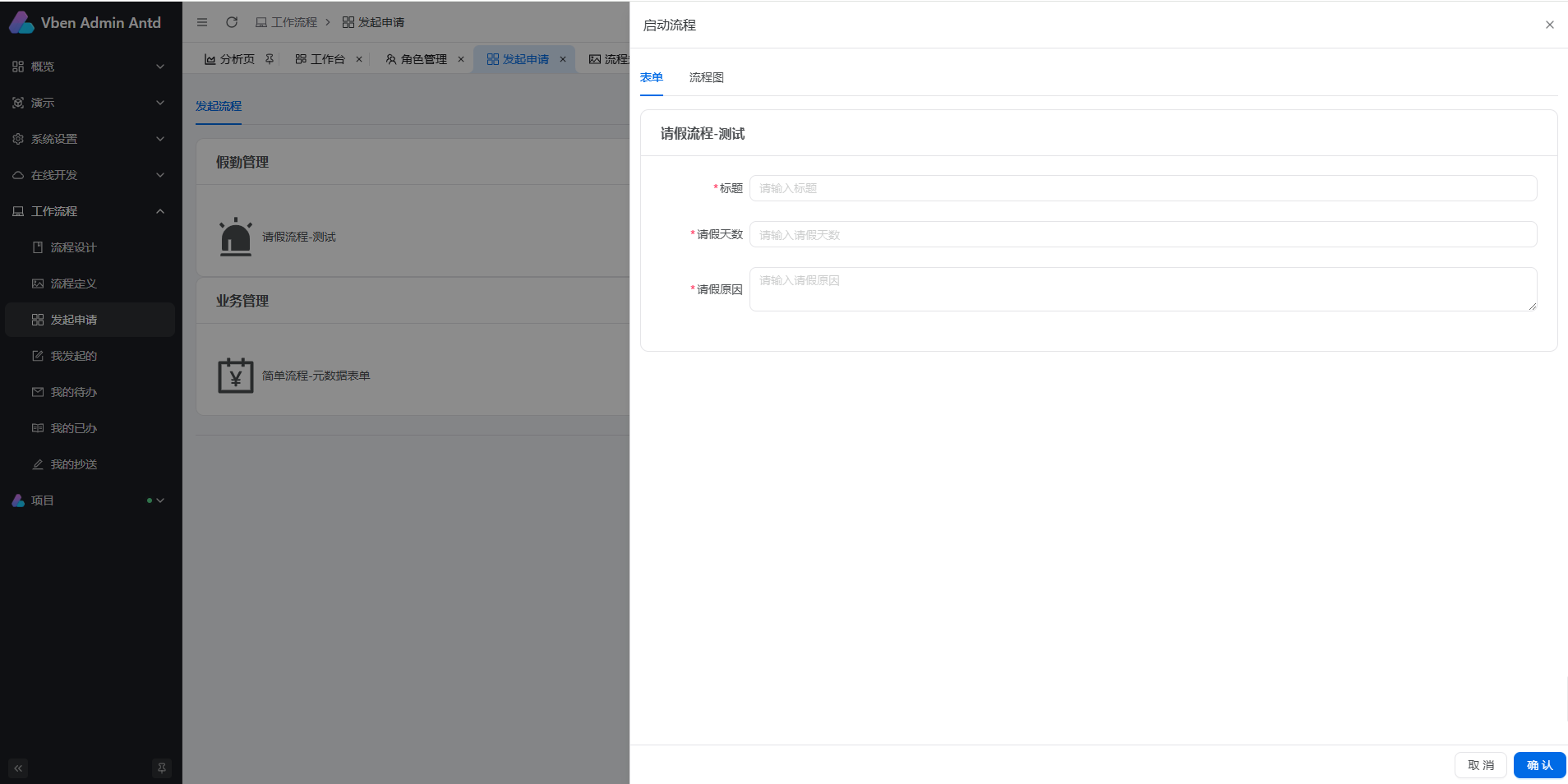Click the pin icon on 分析页 tab
This screenshot has width=1568, height=784.
(270, 59)
